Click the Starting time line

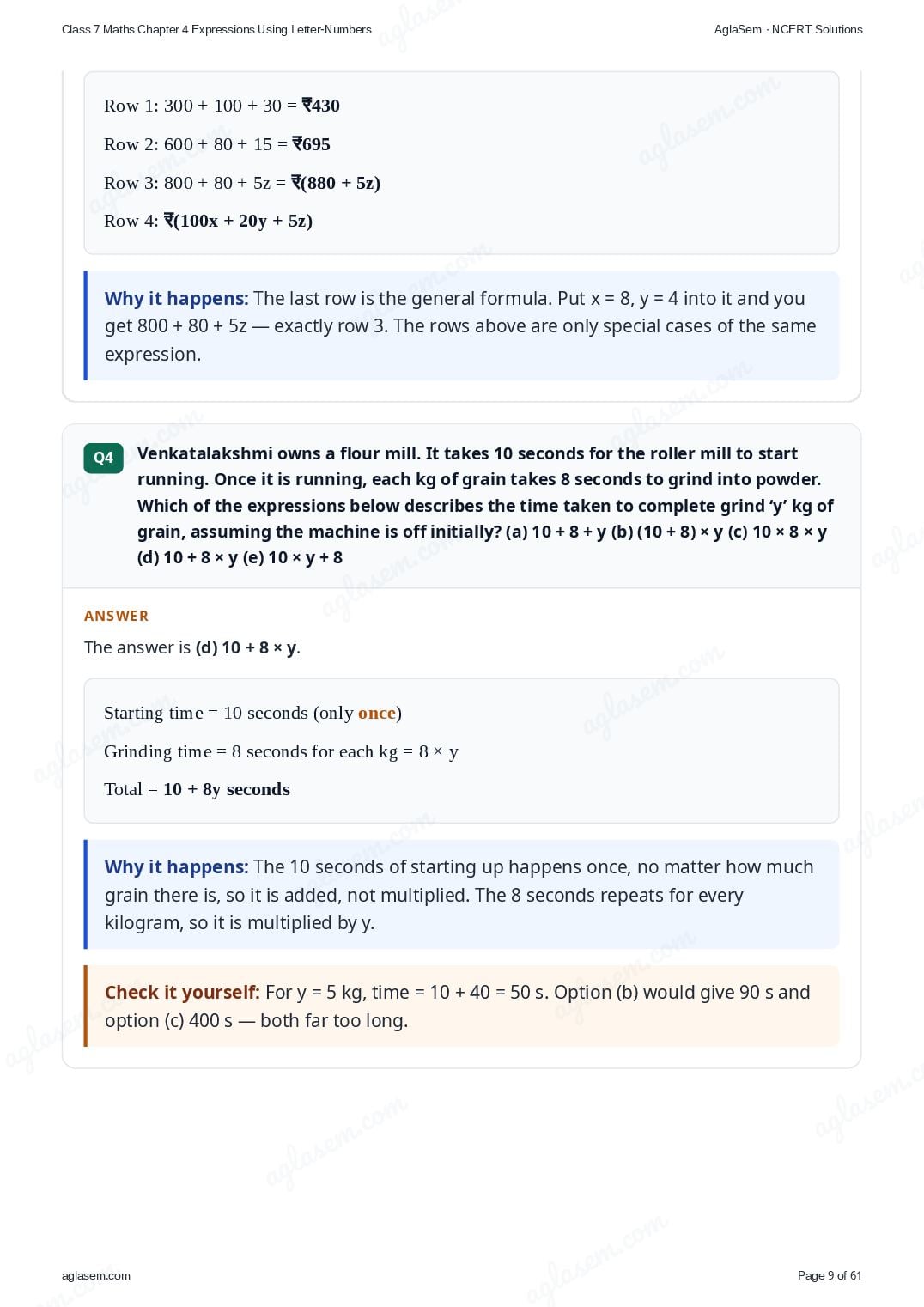pyautogui.click(x=252, y=713)
